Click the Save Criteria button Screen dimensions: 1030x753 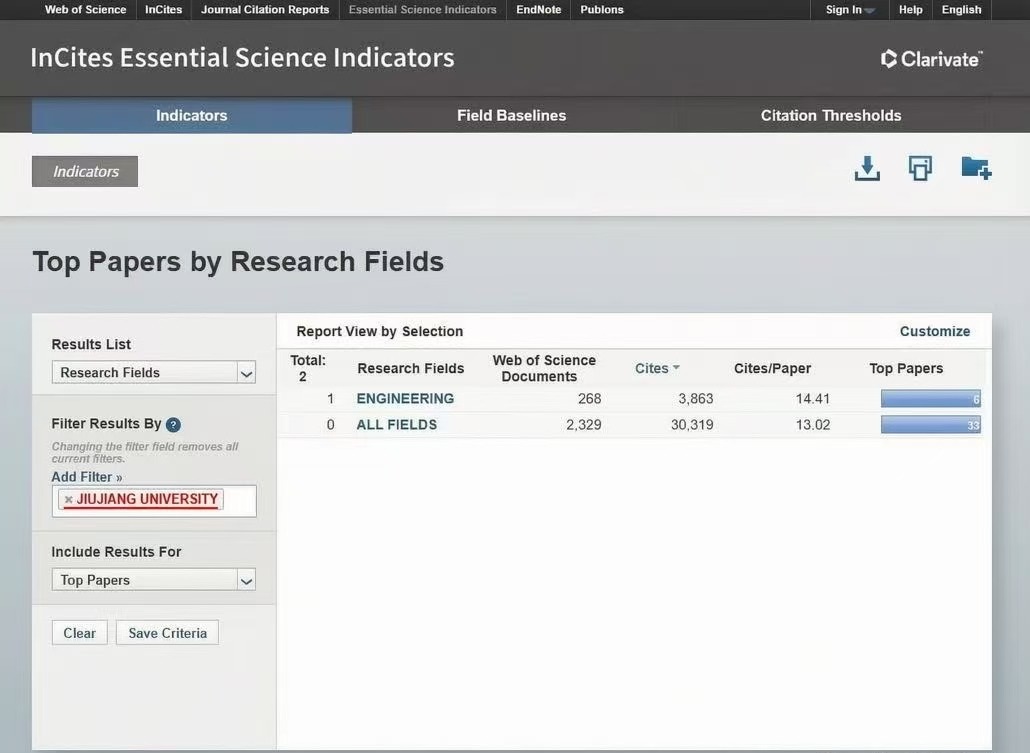tap(168, 633)
